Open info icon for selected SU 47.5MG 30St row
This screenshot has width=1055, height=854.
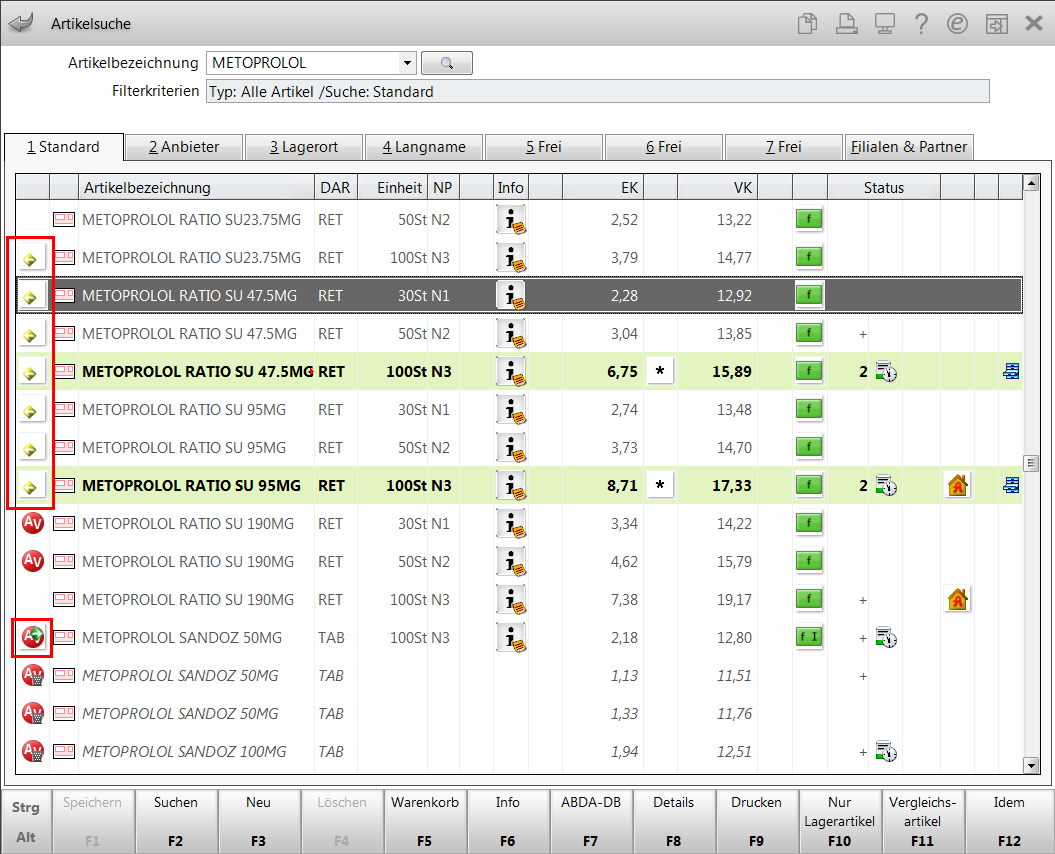[x=511, y=295]
